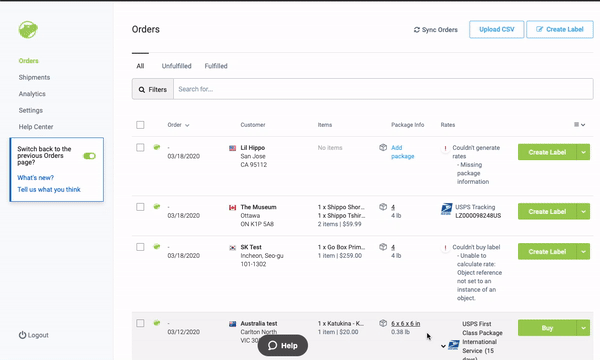
Task: Click the package box icon for The Museum
Action: (383, 207)
